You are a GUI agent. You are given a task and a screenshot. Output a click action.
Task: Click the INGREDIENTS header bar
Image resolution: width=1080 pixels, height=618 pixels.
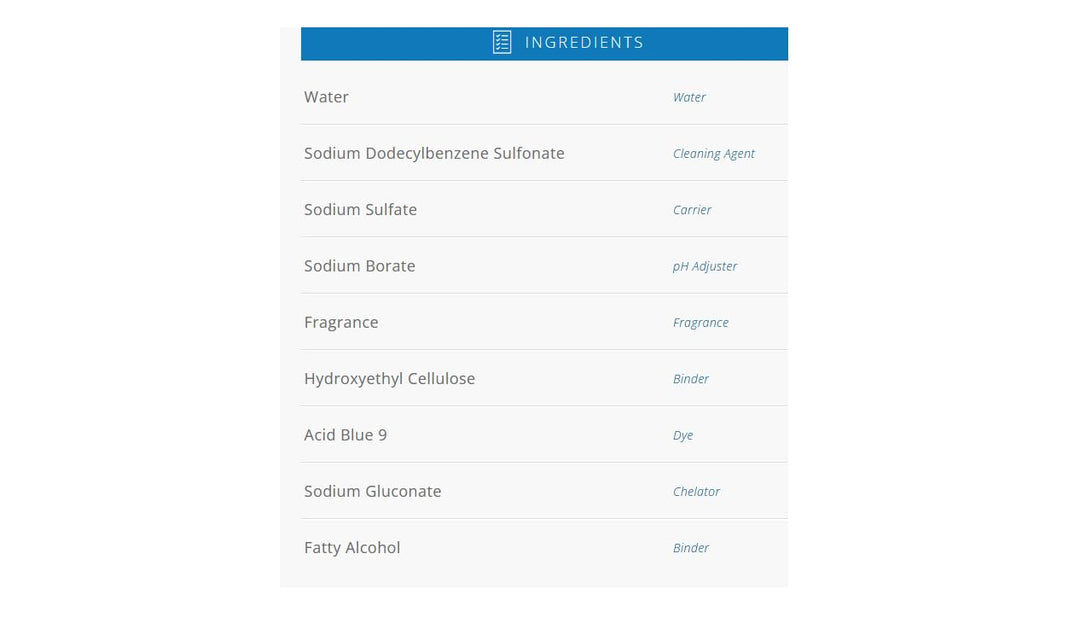click(584, 43)
